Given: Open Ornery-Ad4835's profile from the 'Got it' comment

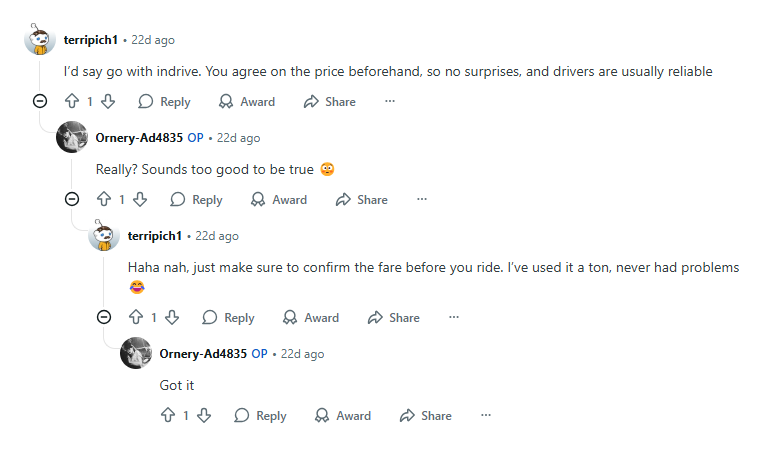Looking at the screenshot, I should click(x=202, y=353).
